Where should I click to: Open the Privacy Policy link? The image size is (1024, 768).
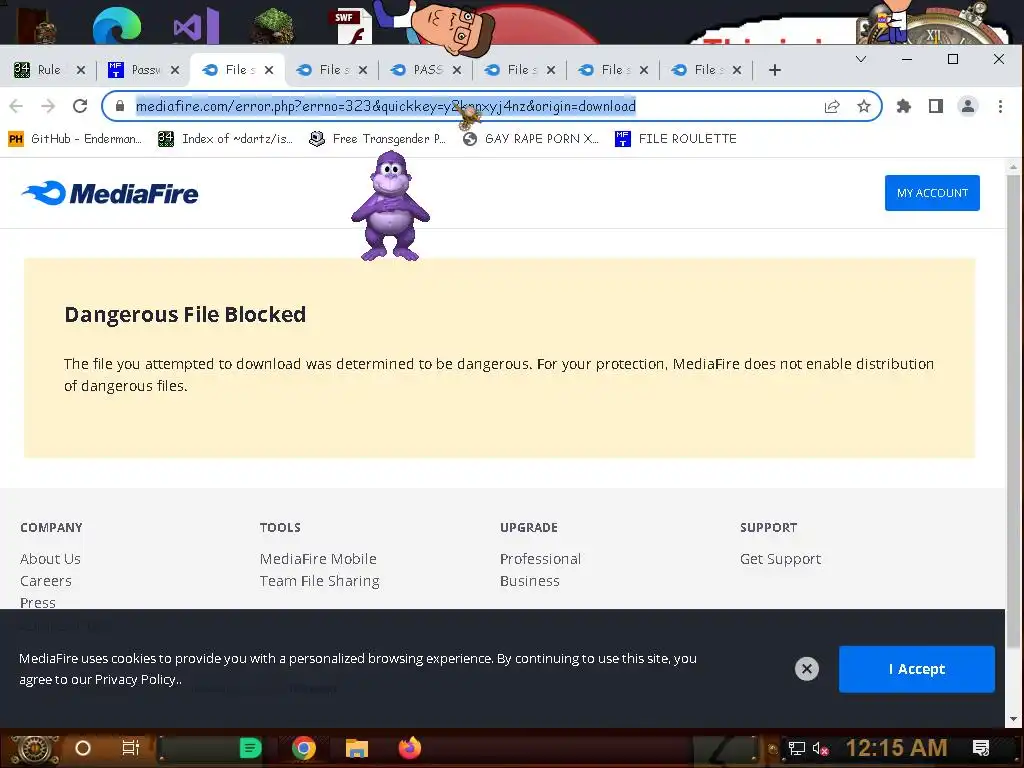pyautogui.click(x=136, y=680)
